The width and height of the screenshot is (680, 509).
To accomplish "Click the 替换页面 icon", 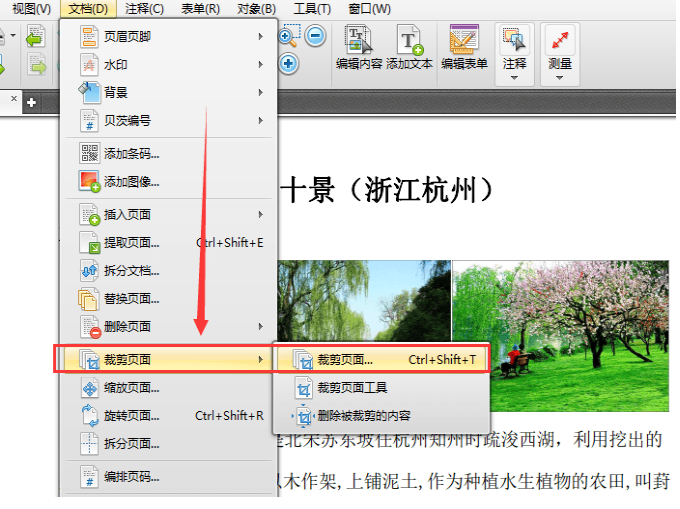I will (x=88, y=299).
